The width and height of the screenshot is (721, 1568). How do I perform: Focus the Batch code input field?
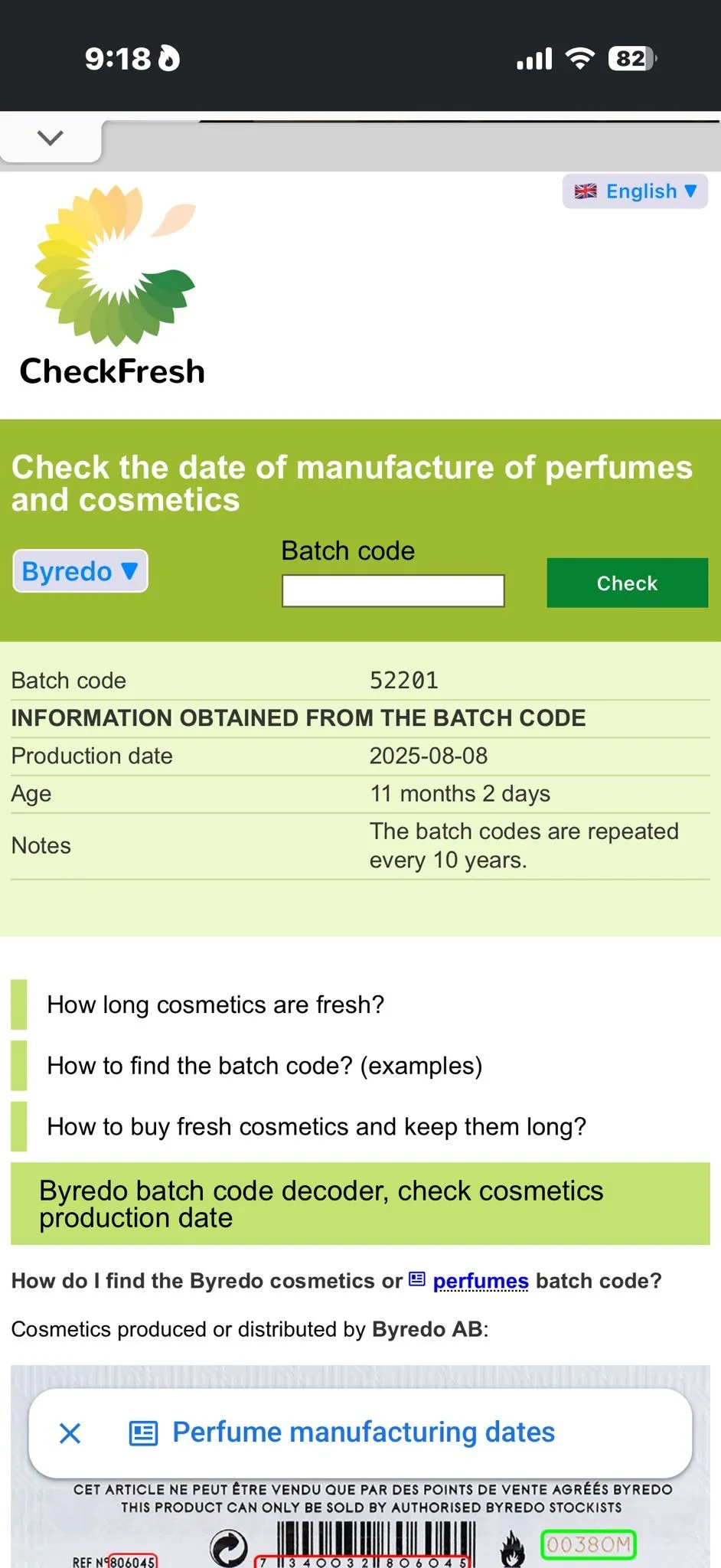click(x=393, y=590)
